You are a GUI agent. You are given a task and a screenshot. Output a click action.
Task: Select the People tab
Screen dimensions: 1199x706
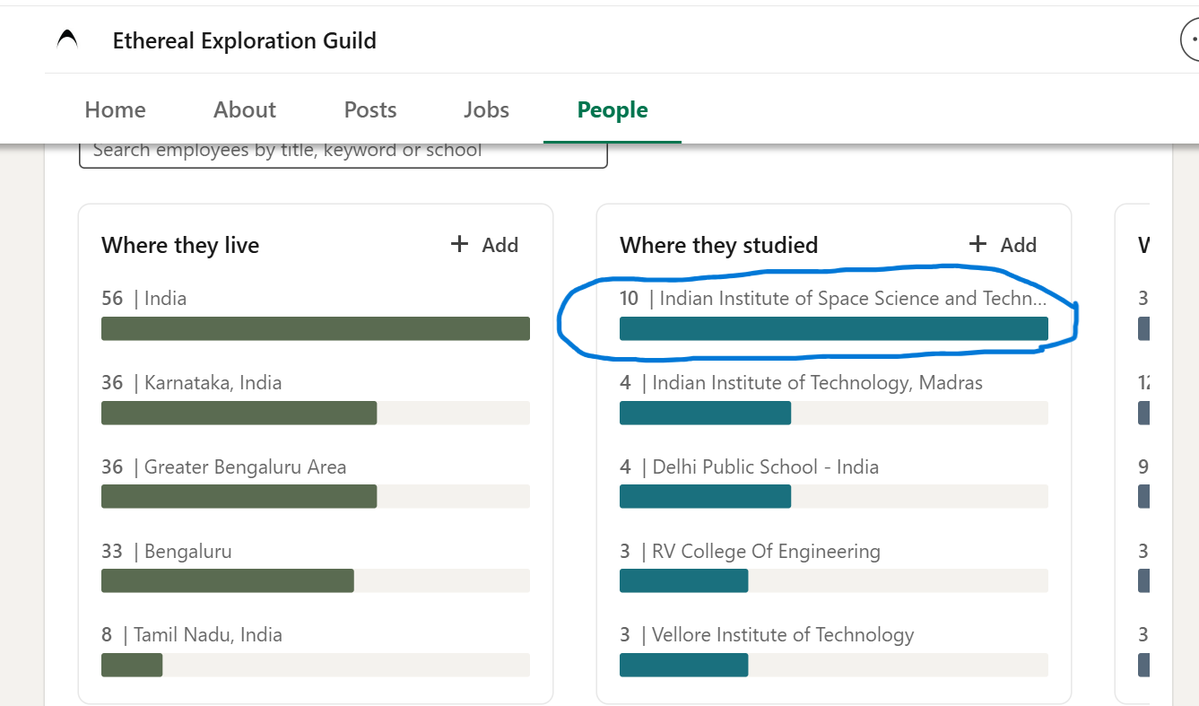pos(612,110)
